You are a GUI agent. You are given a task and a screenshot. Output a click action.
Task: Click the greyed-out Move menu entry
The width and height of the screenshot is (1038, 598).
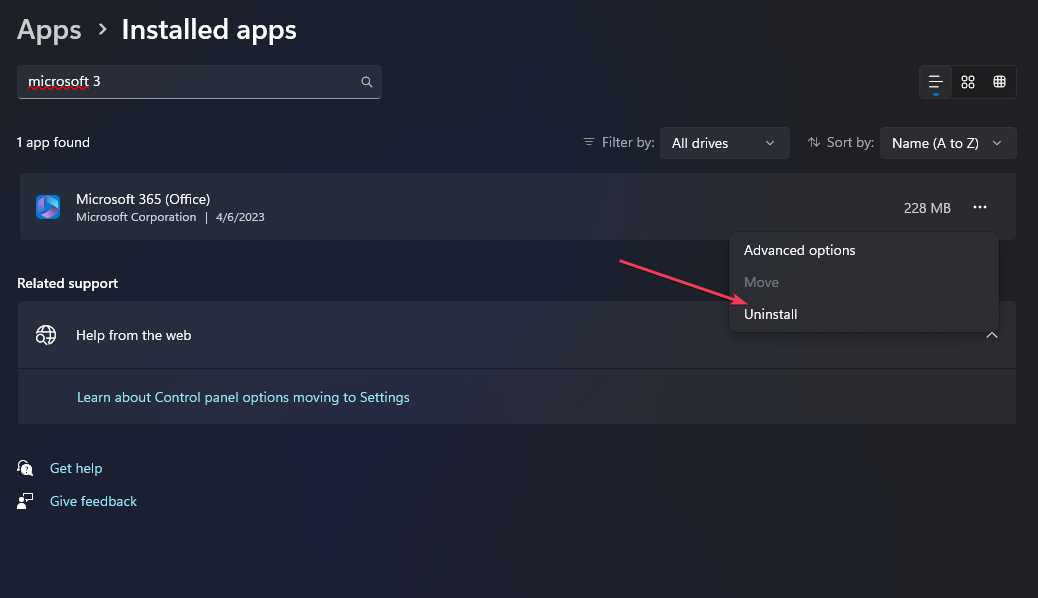[x=761, y=283]
